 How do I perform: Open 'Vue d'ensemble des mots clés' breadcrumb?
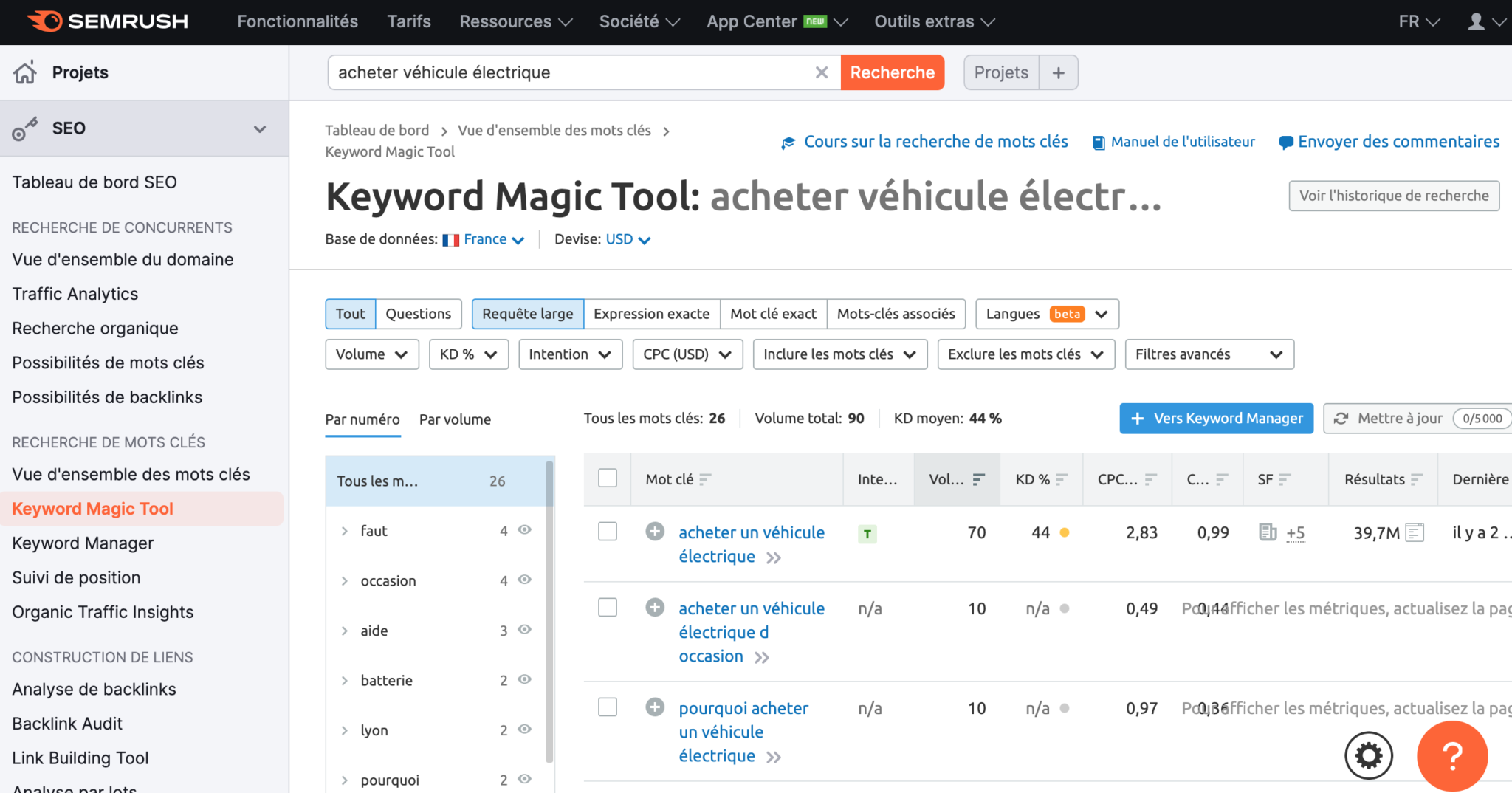[554, 131]
